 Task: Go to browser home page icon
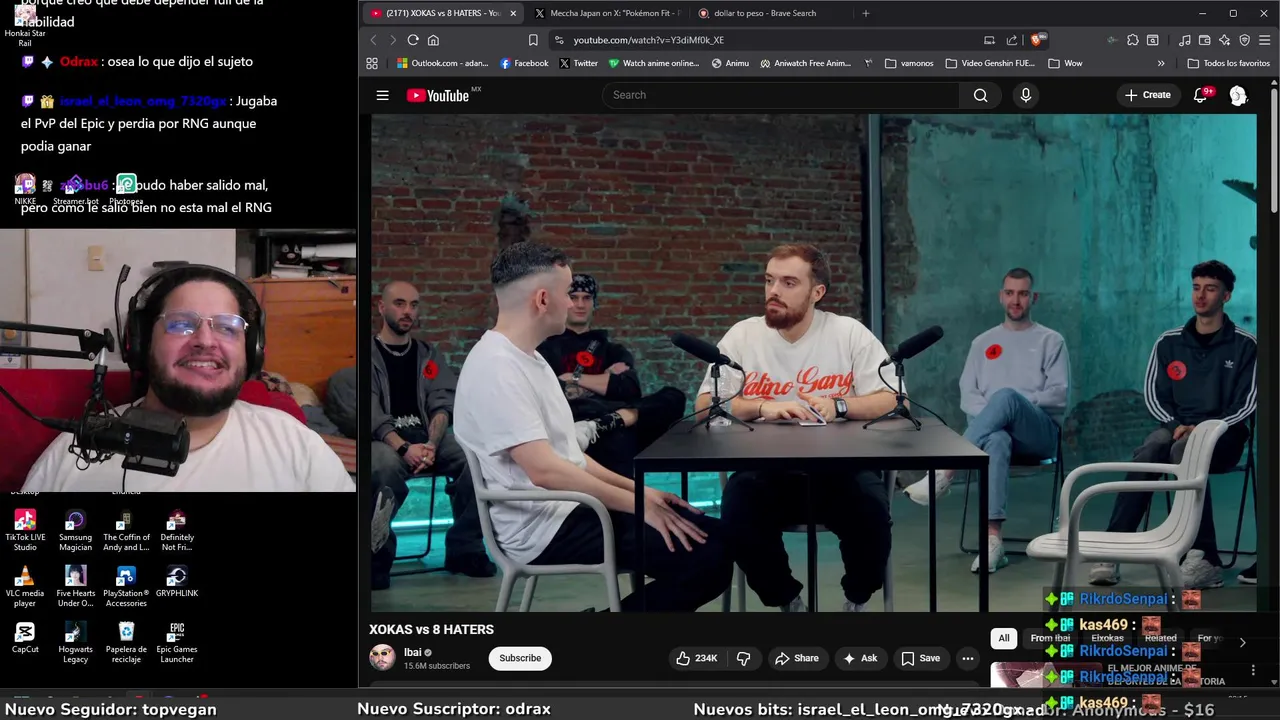tap(433, 40)
